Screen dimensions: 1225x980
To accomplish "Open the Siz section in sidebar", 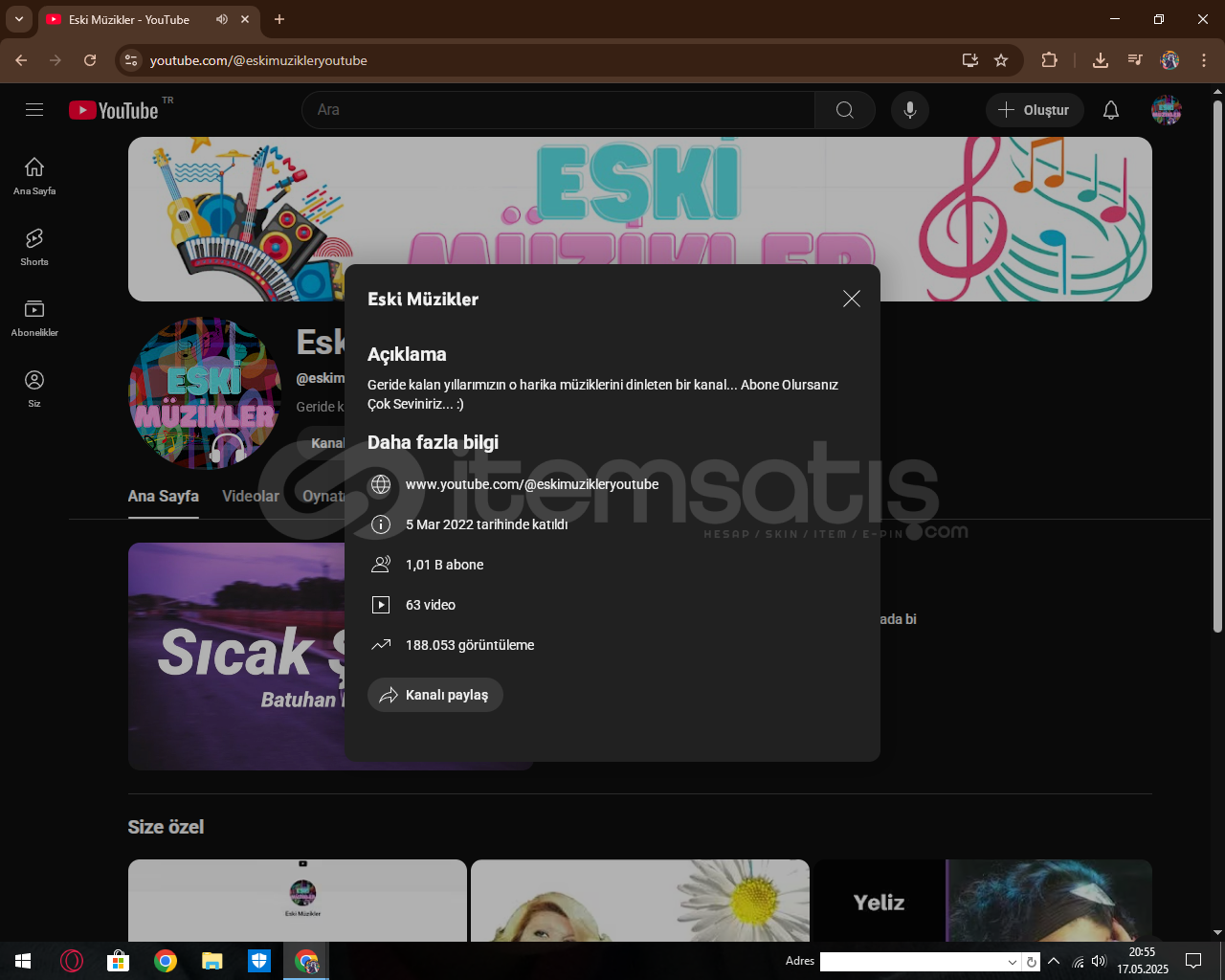I will 34,389.
